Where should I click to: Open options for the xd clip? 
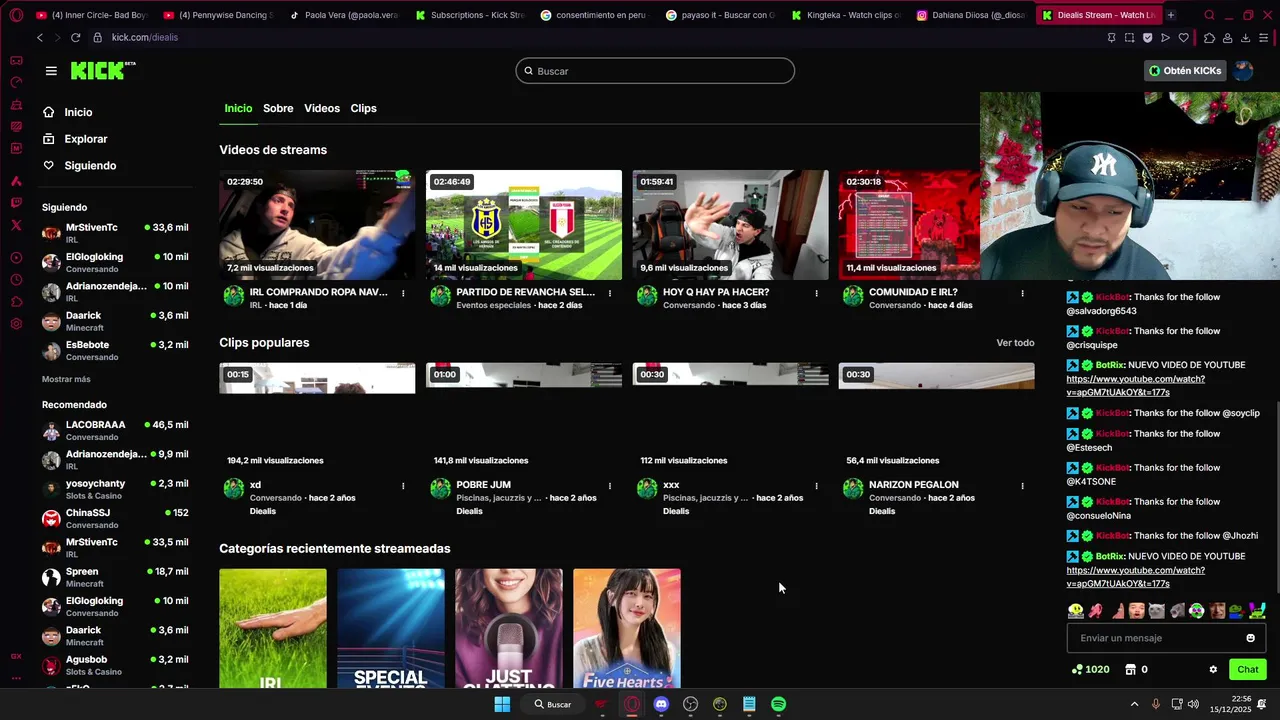pyautogui.click(x=403, y=486)
